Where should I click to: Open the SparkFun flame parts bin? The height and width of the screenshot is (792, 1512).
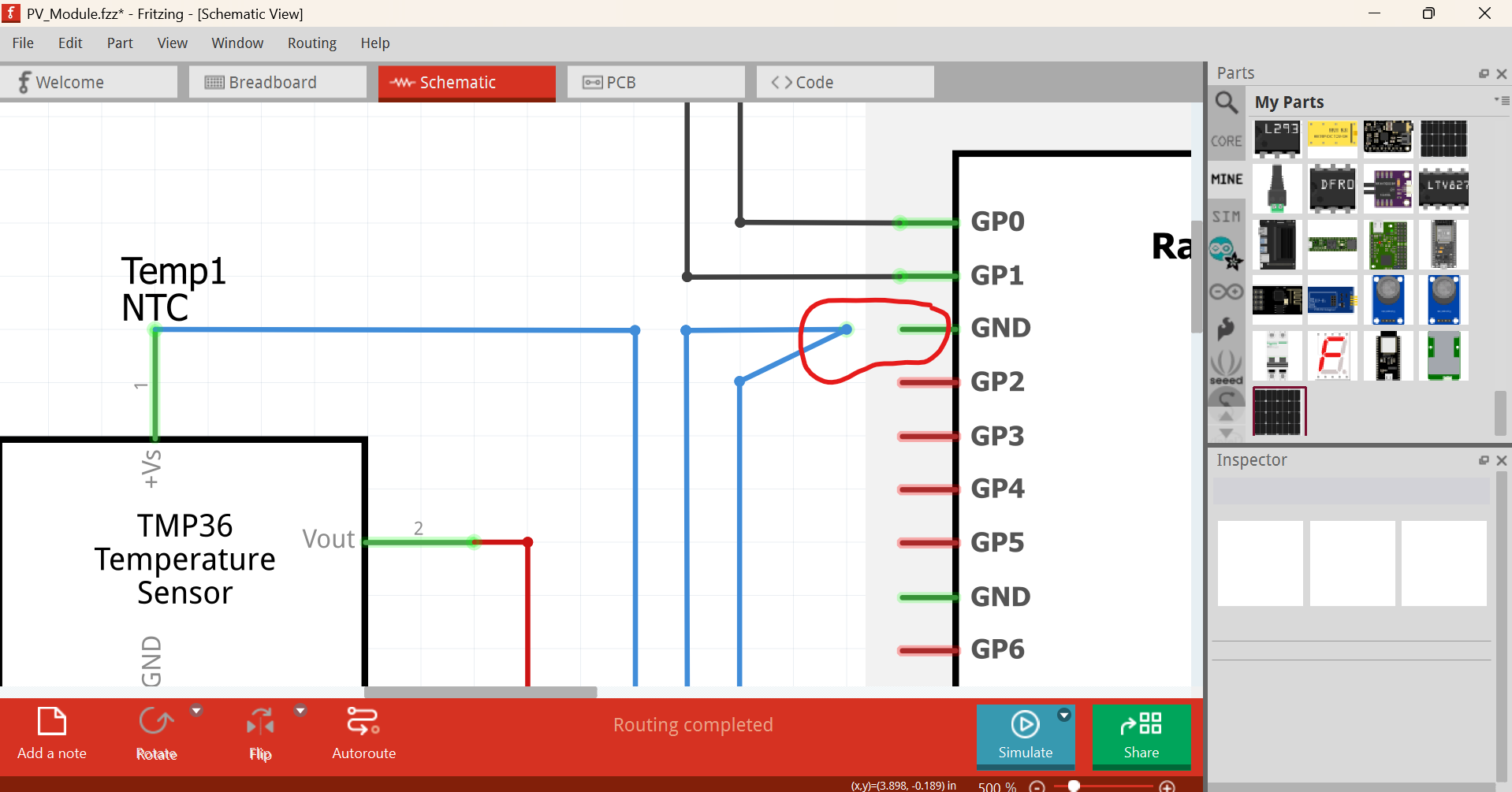(x=1226, y=329)
